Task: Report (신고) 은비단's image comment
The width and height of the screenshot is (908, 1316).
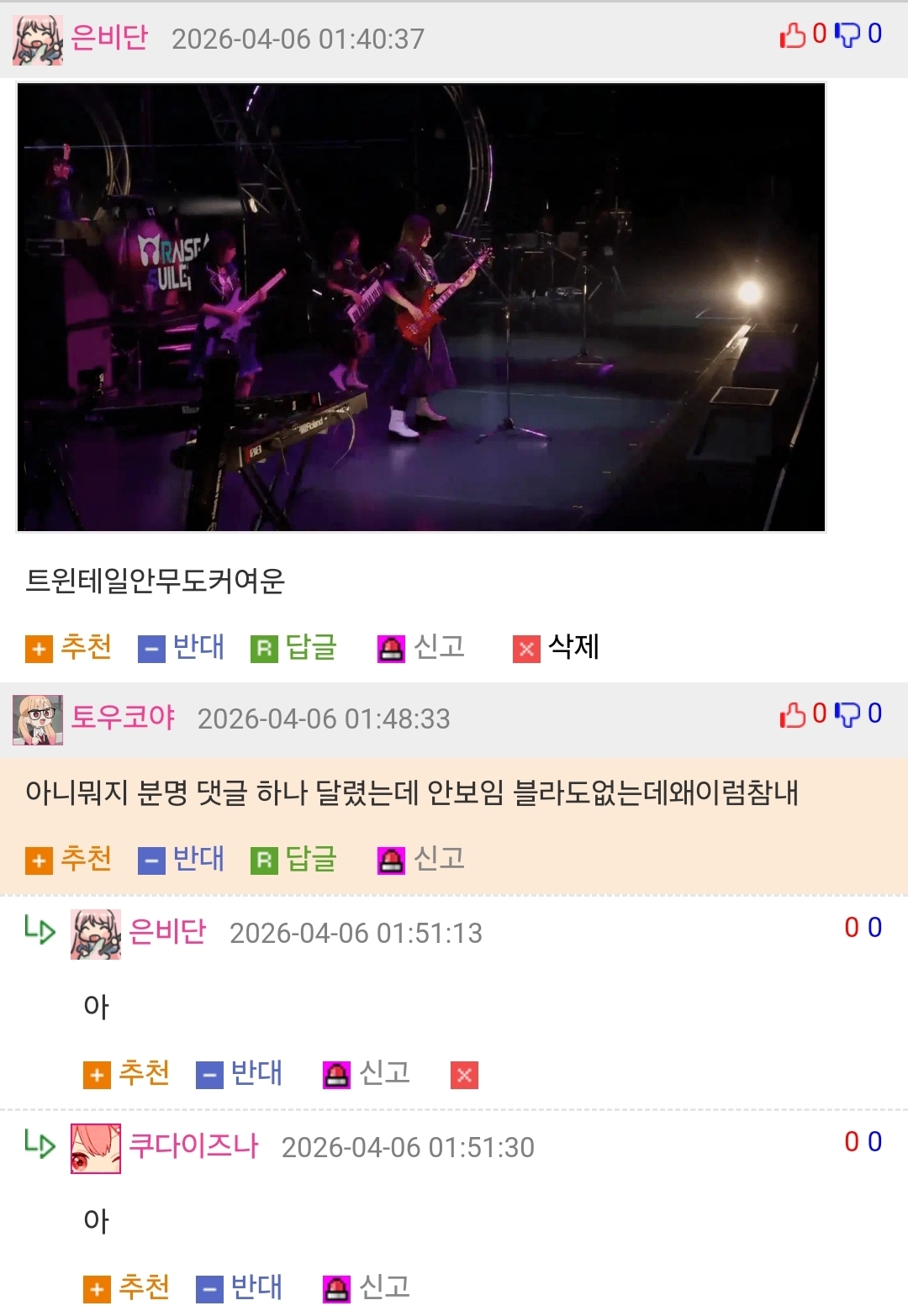Action: (421, 647)
